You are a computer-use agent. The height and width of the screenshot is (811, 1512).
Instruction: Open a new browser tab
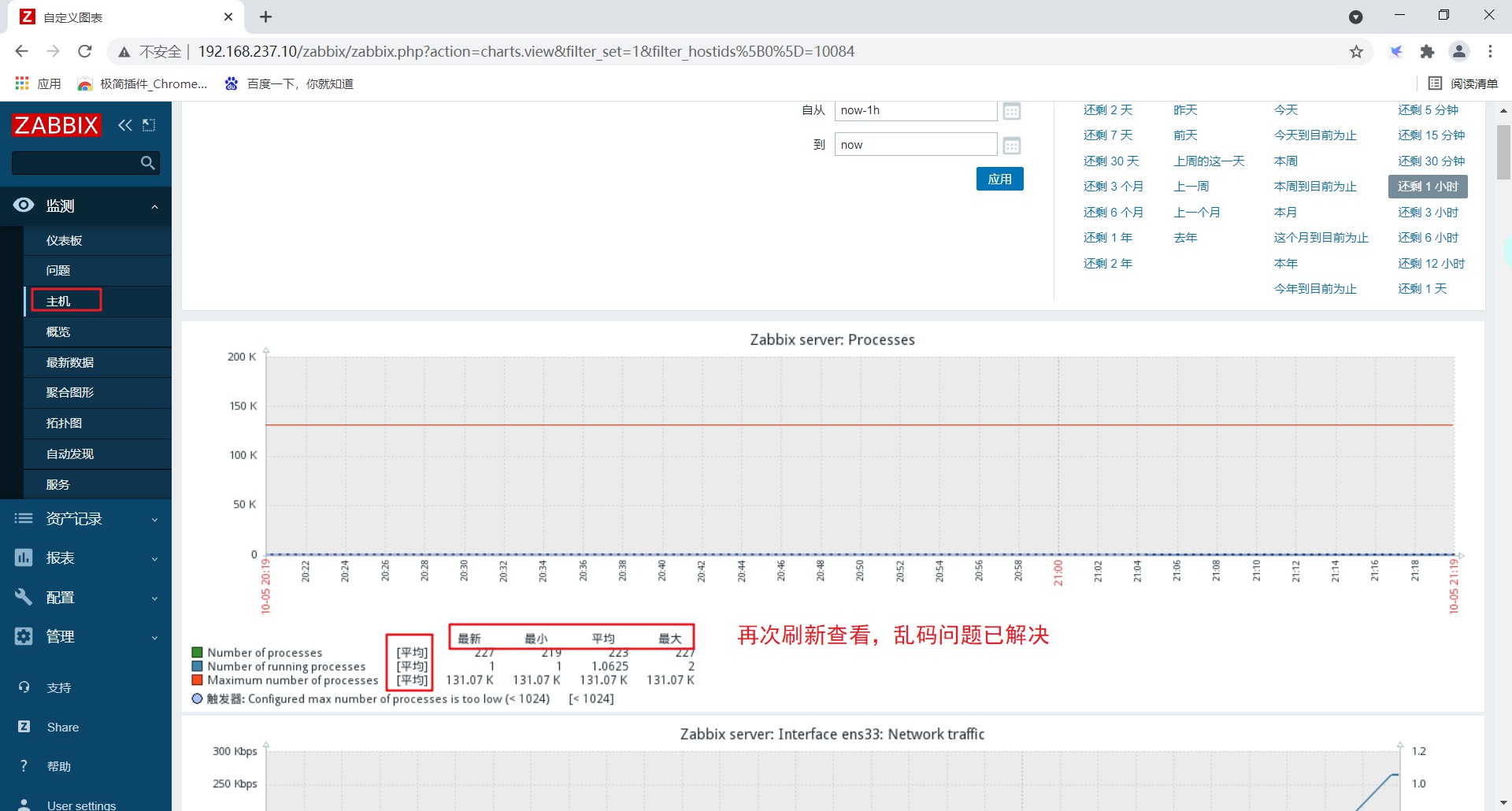265,17
